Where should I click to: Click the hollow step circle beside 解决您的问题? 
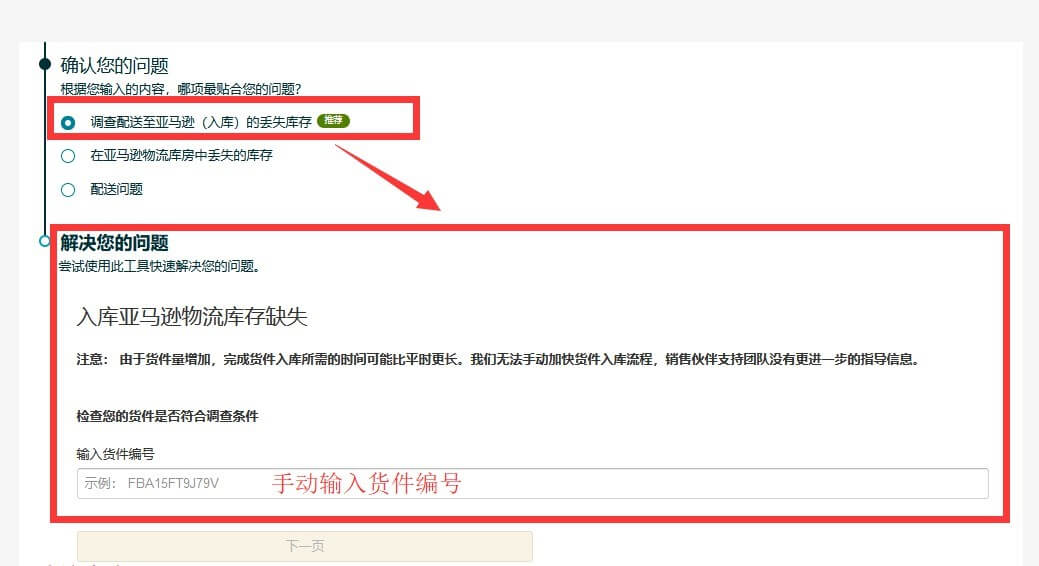click(x=44, y=241)
